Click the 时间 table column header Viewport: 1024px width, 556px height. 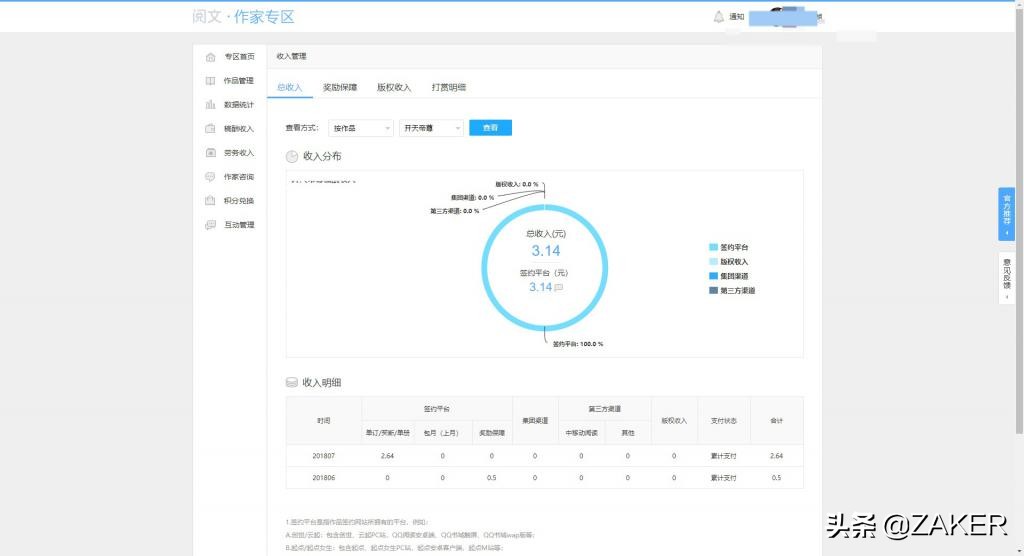[x=324, y=421]
